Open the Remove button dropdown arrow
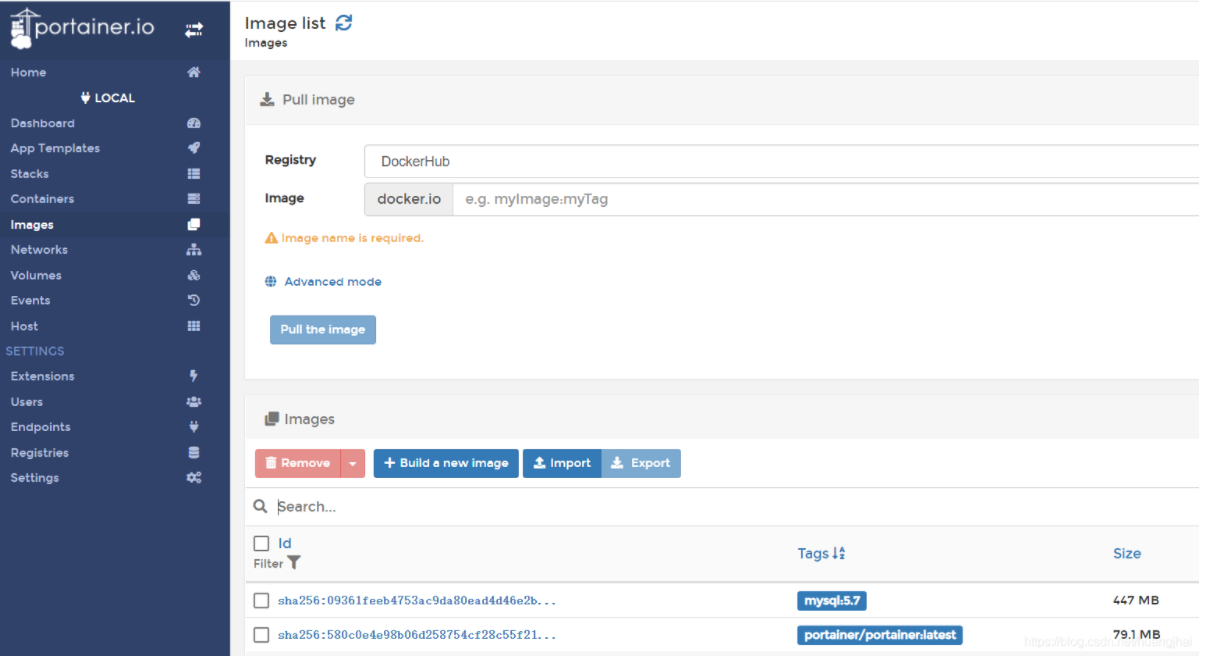The image size is (1208, 658). click(x=353, y=463)
